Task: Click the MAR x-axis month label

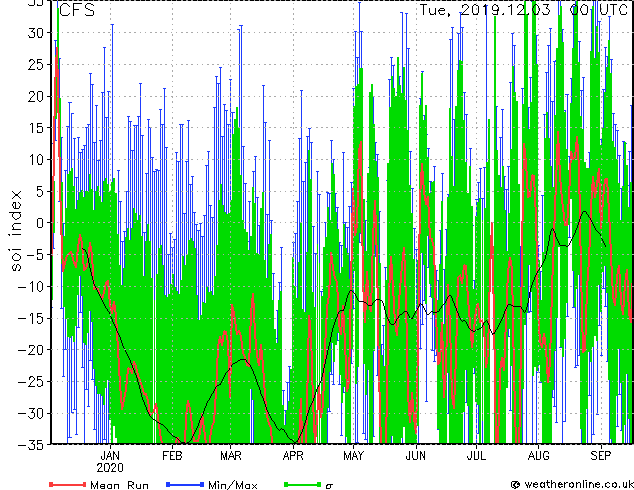Action: 231,456
